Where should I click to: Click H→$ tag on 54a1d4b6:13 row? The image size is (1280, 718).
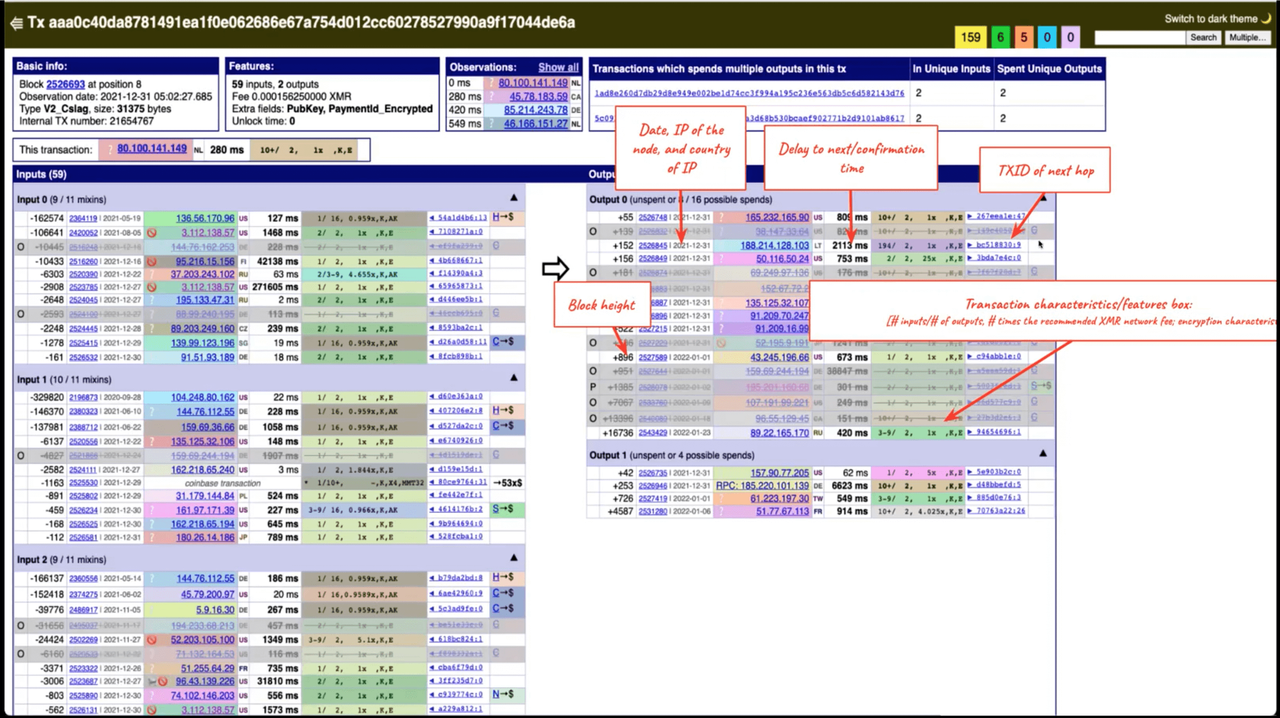point(503,218)
